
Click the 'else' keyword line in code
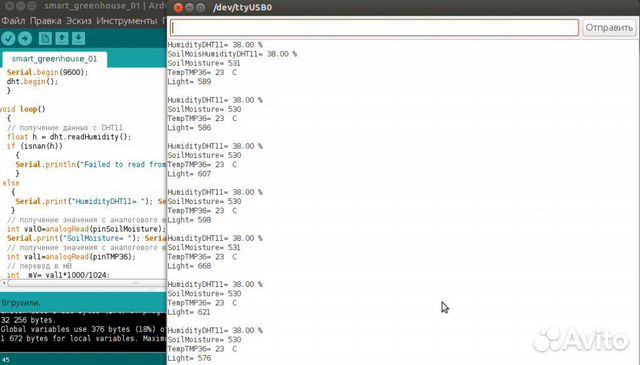coord(11,183)
